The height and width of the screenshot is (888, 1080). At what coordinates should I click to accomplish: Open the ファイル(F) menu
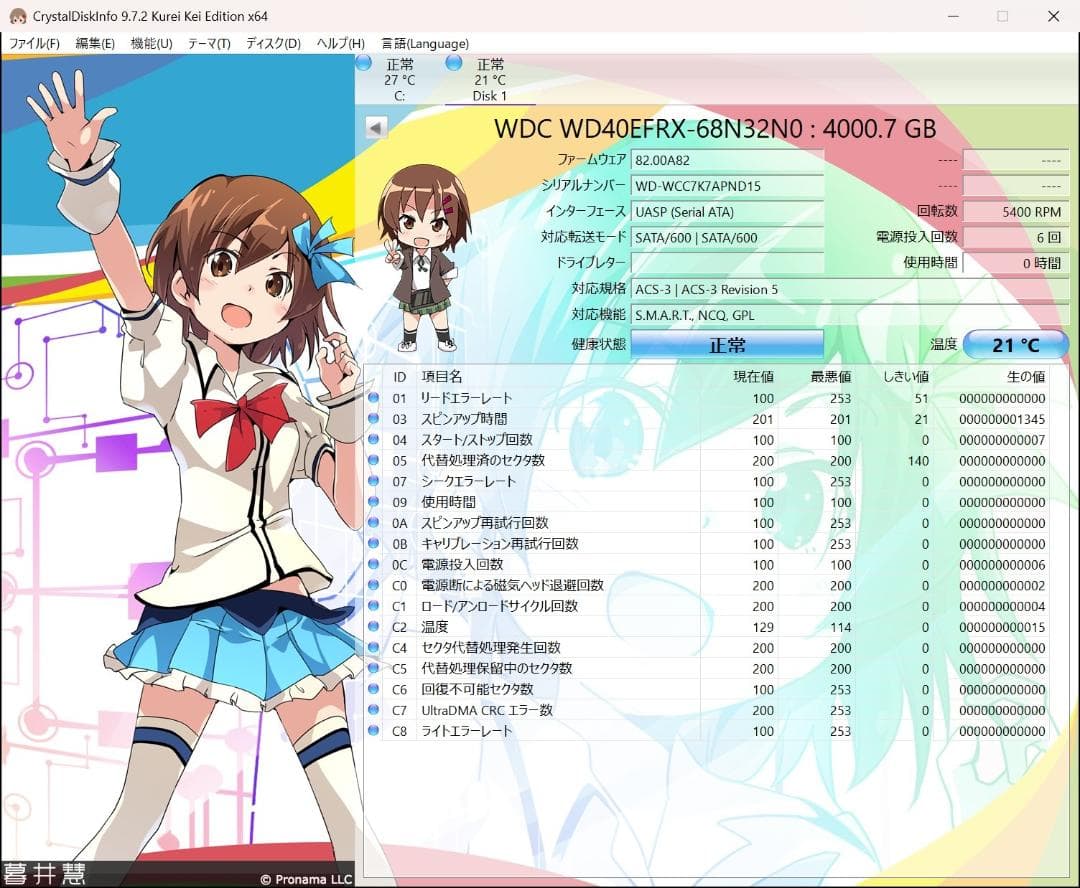click(x=34, y=43)
